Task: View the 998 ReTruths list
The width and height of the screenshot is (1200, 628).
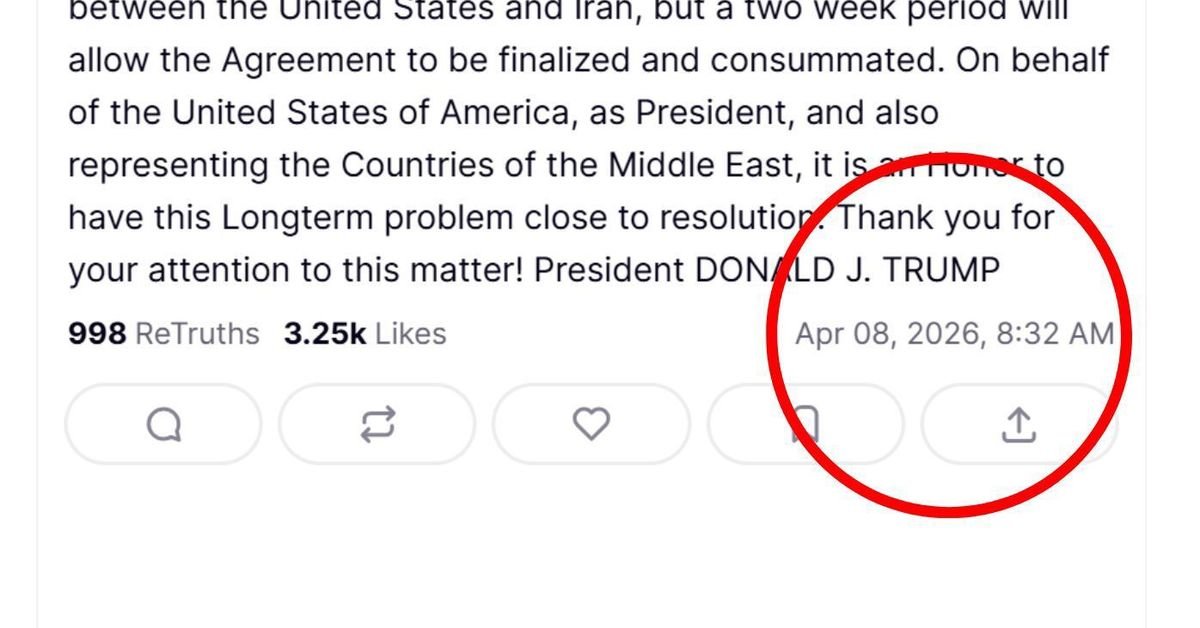Action: [x=164, y=333]
